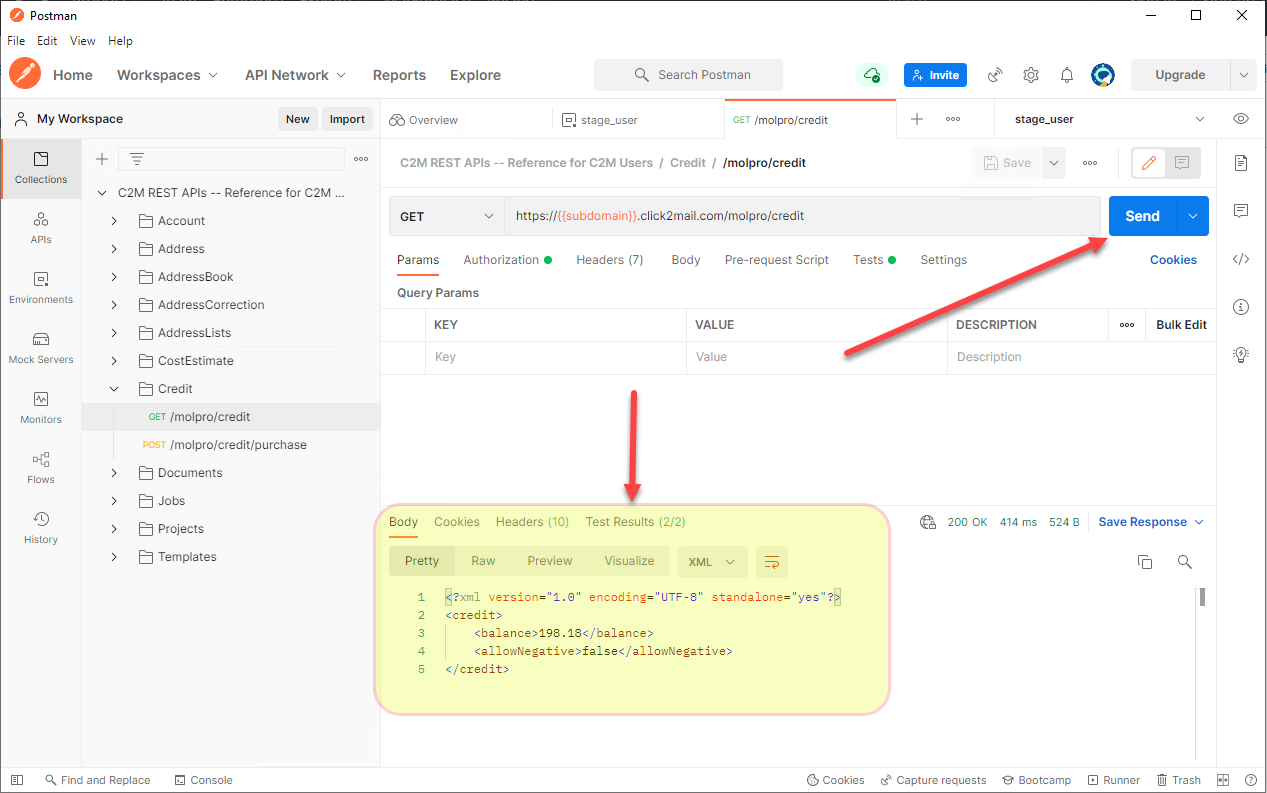Open the documentation icon in right sidebar

pyautogui.click(x=1241, y=162)
